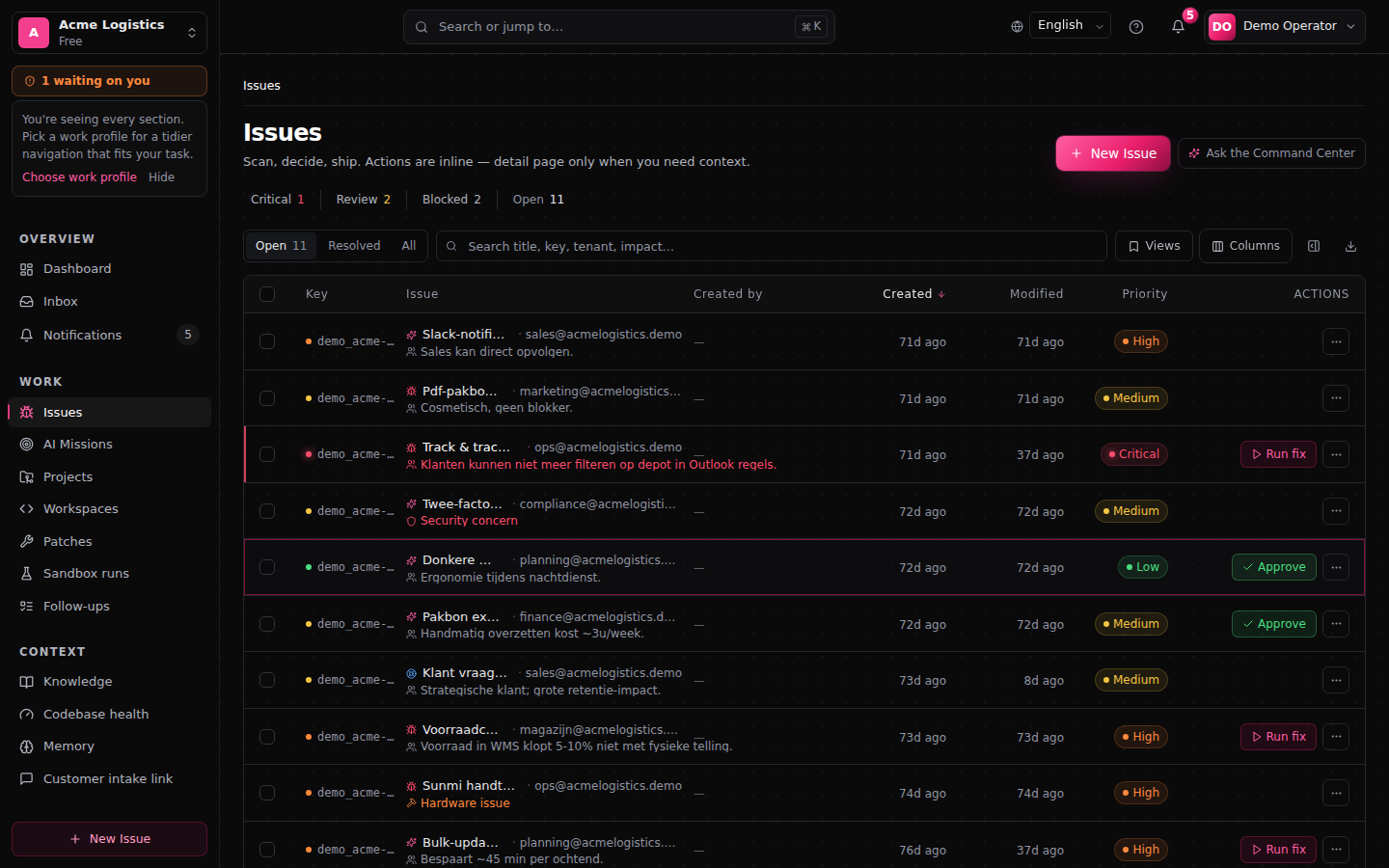The image size is (1389, 868).
Task: Open more actions for Sunmi handt row
Action: (1336, 793)
